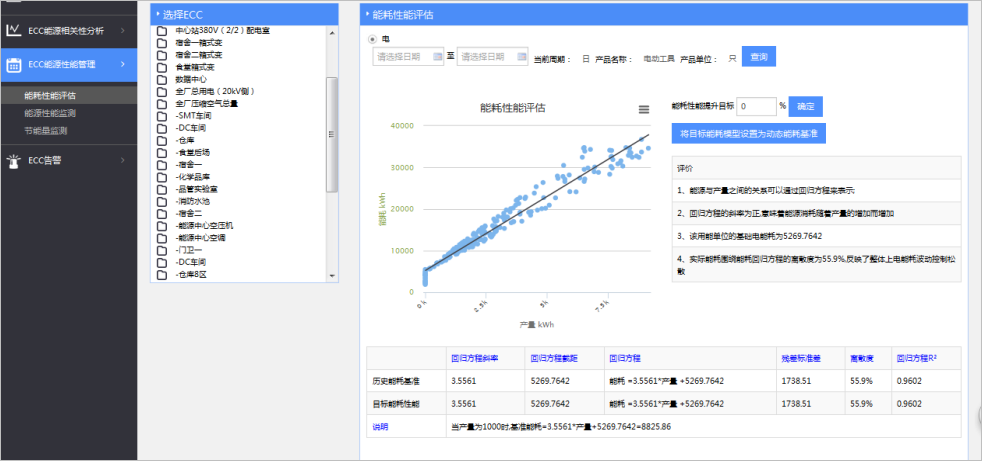Click the 查询 button

[758, 57]
